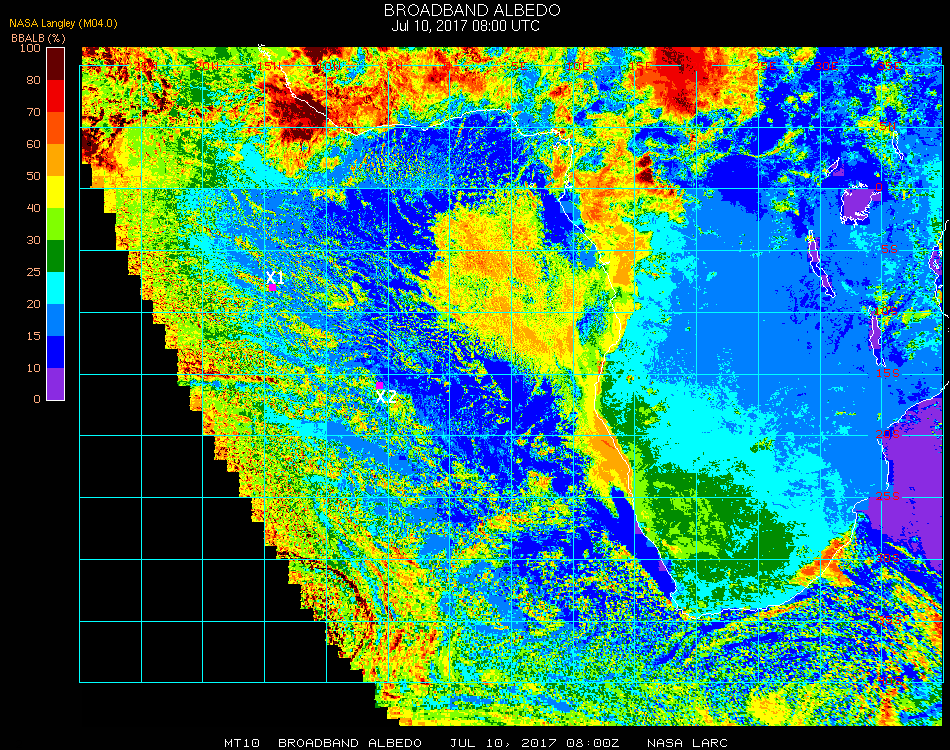Click the 'BBALB (%)' legend heading
The image size is (950, 750).
(38, 38)
